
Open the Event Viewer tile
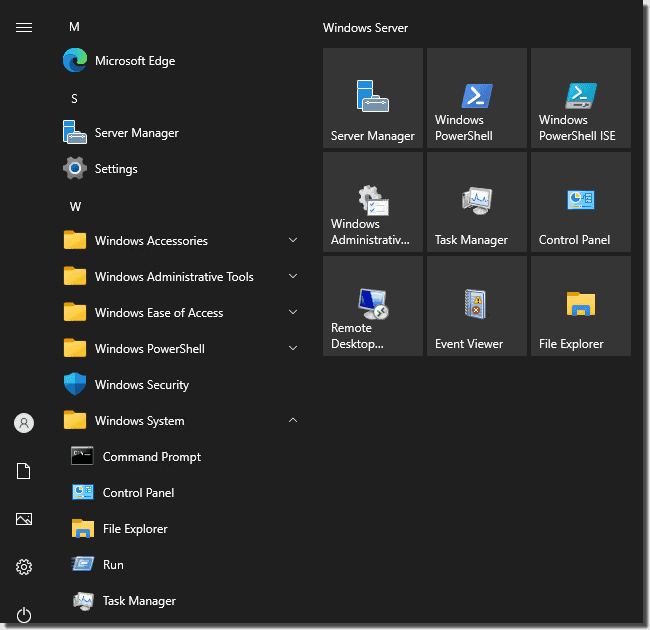point(477,306)
